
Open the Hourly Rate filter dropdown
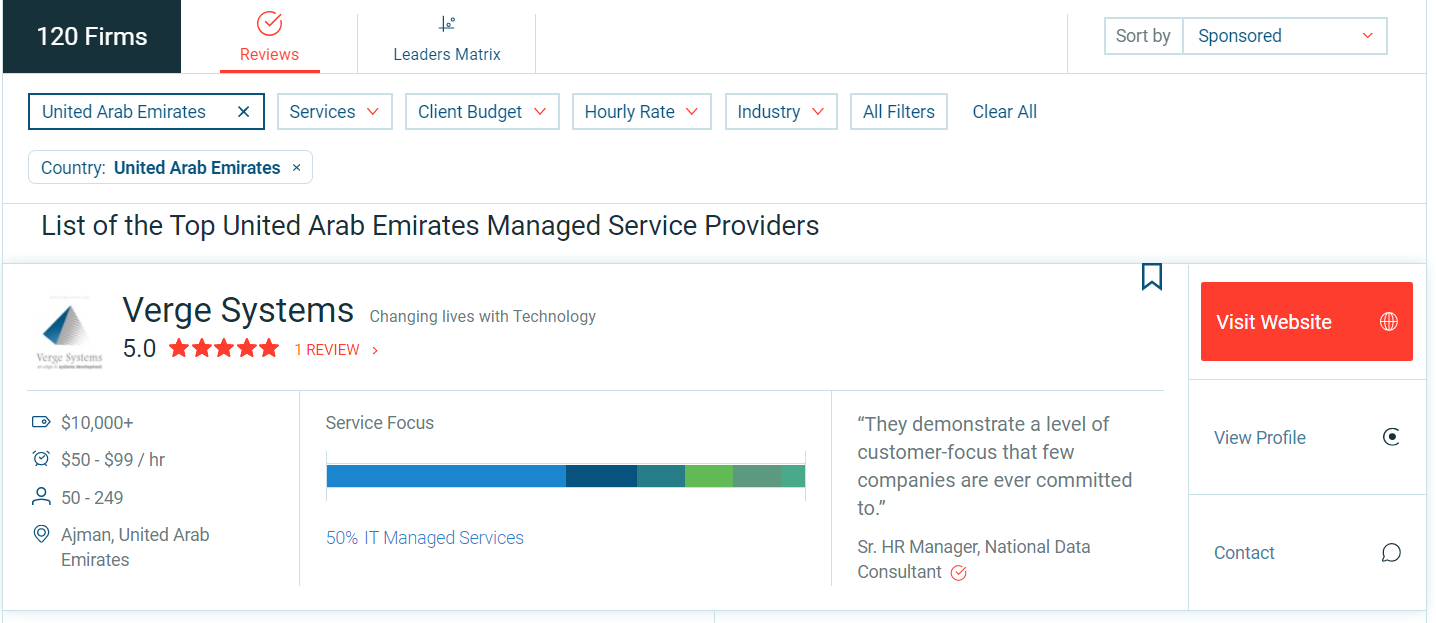pyautogui.click(x=641, y=112)
